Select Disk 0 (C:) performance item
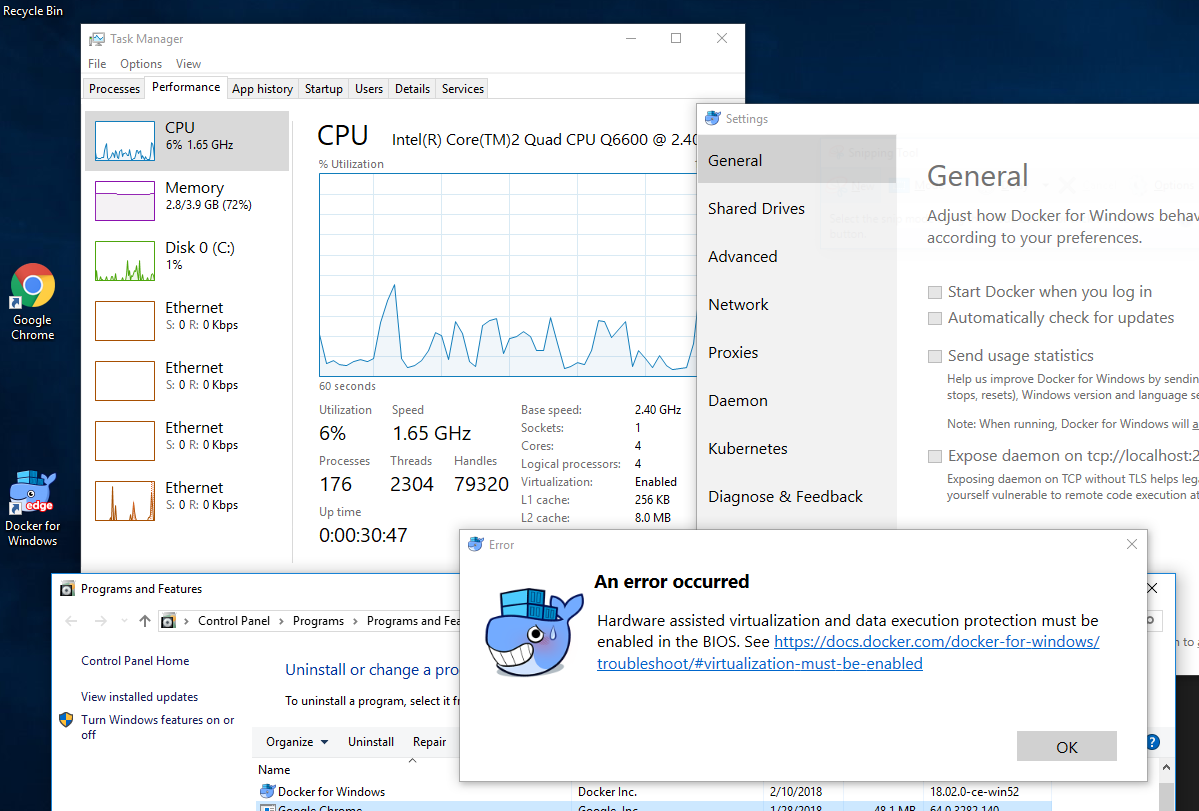Screen dimensions: 1199x811 187,261
